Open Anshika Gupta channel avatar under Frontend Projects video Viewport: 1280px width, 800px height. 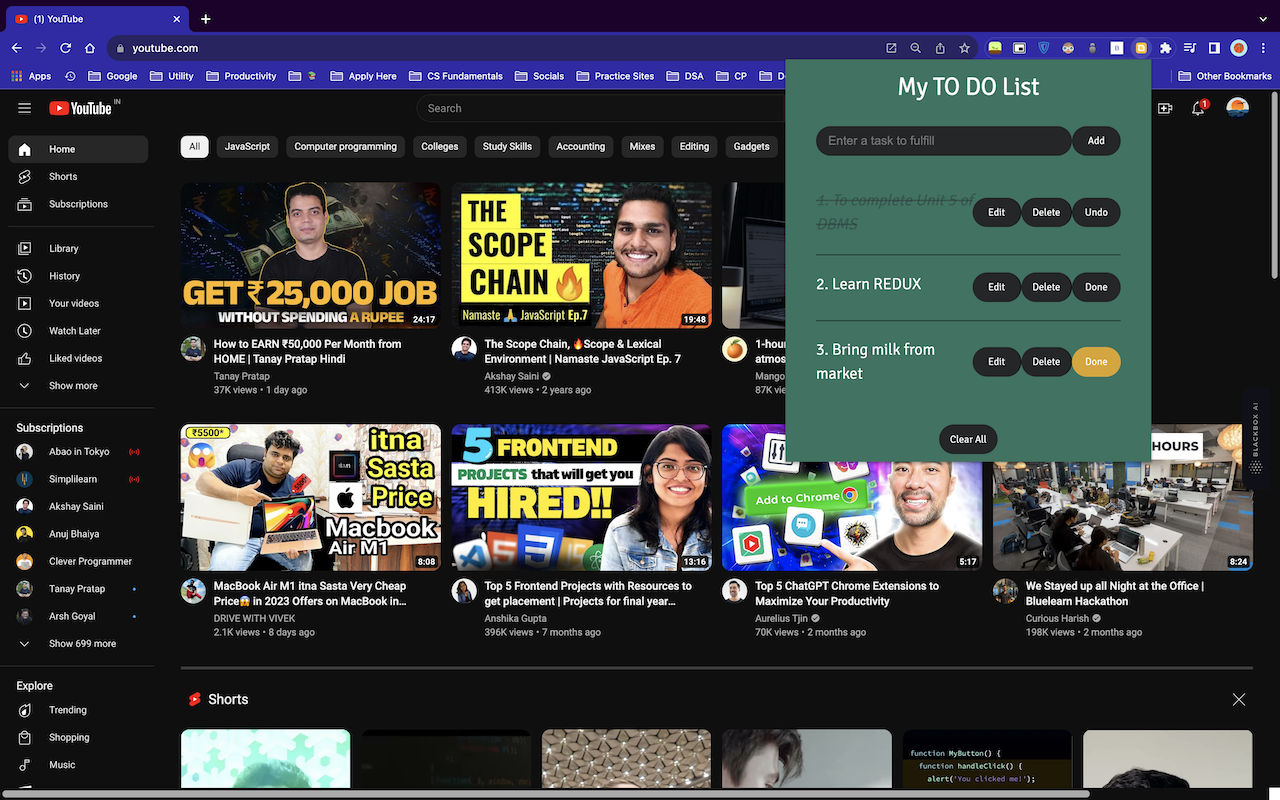[464, 591]
